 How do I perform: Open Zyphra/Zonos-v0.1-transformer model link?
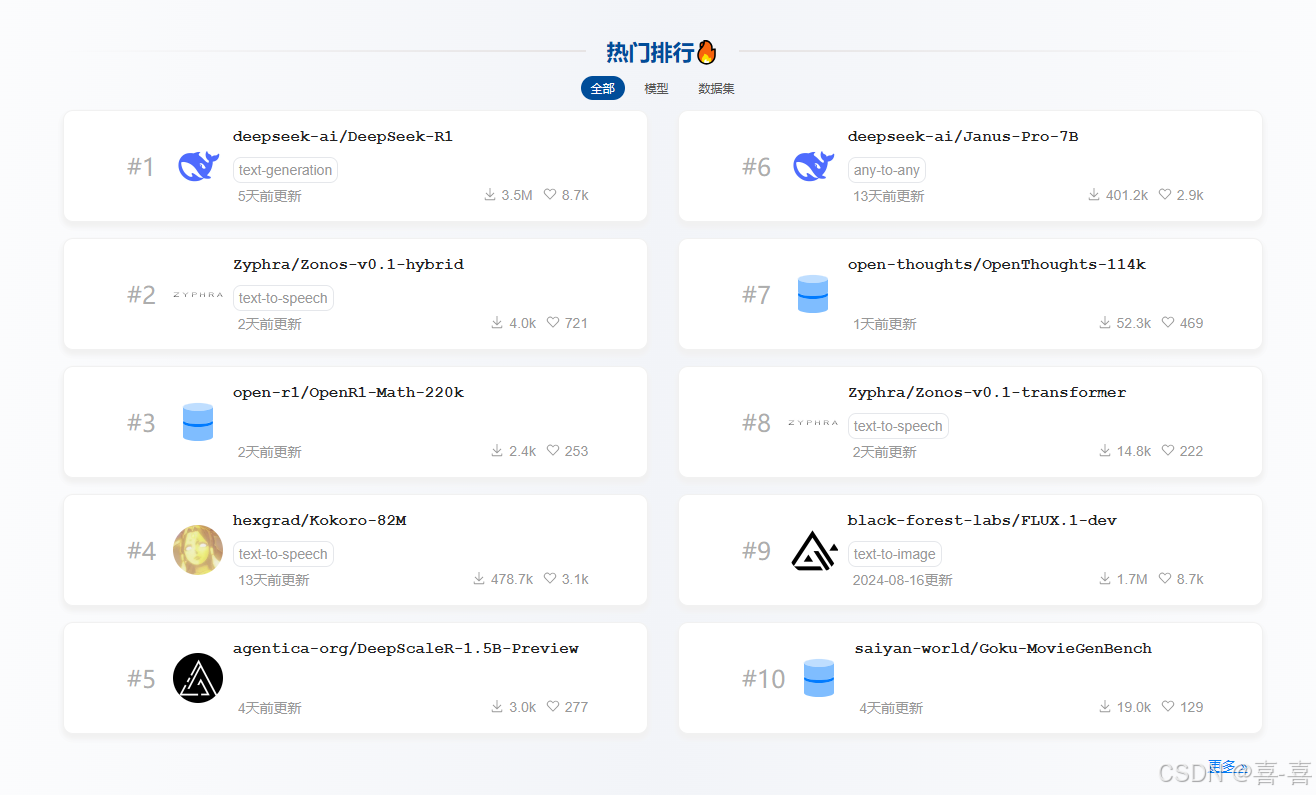(987, 393)
